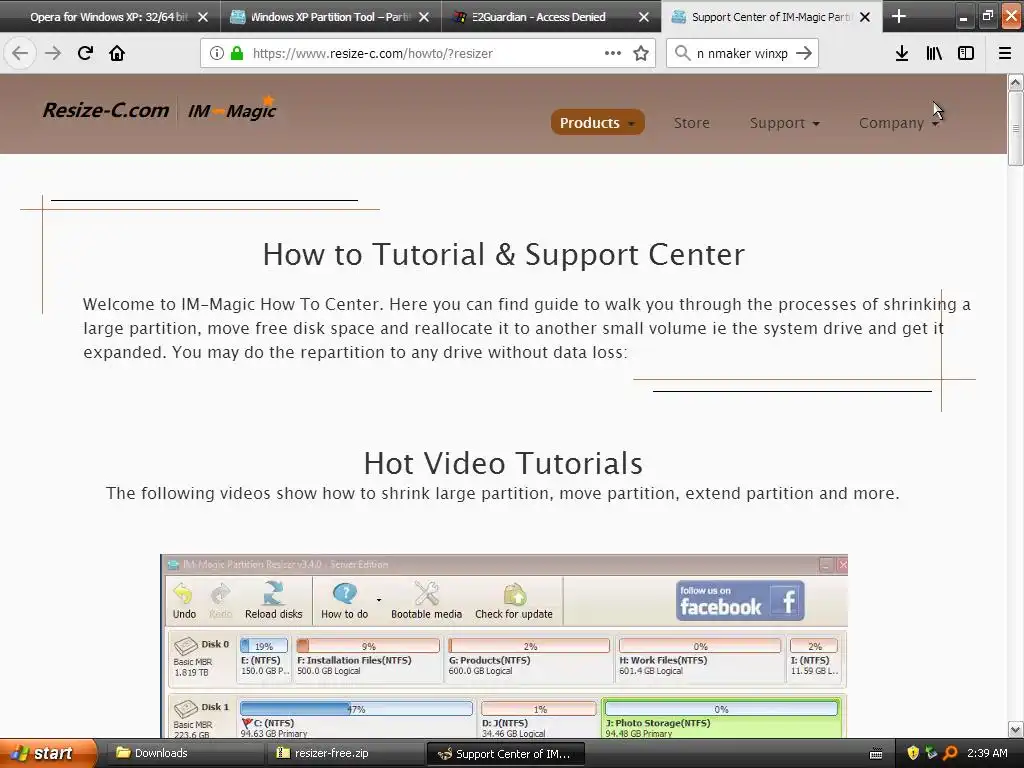Click the search box containing nmaker winxp
This screenshot has height=768, width=1024.
point(742,54)
